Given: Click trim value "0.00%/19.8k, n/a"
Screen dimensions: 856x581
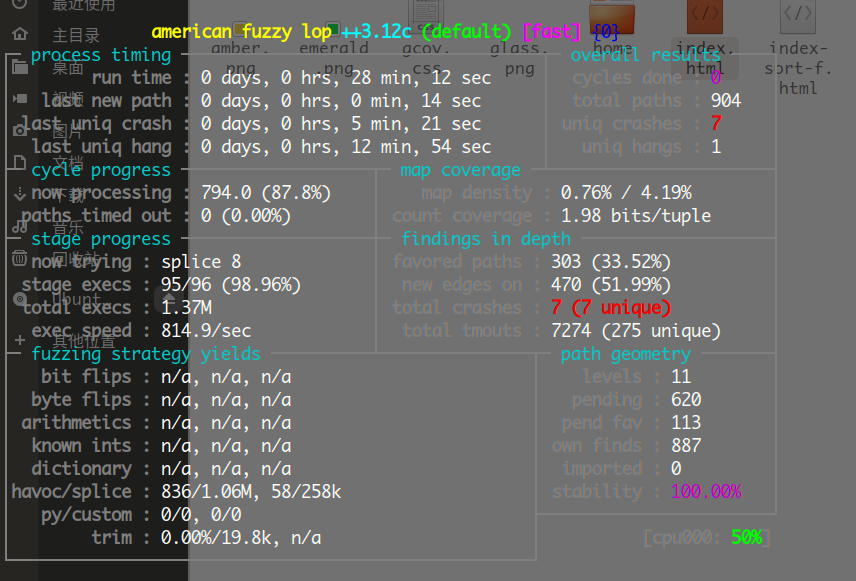Looking at the screenshot, I should 241,538.
